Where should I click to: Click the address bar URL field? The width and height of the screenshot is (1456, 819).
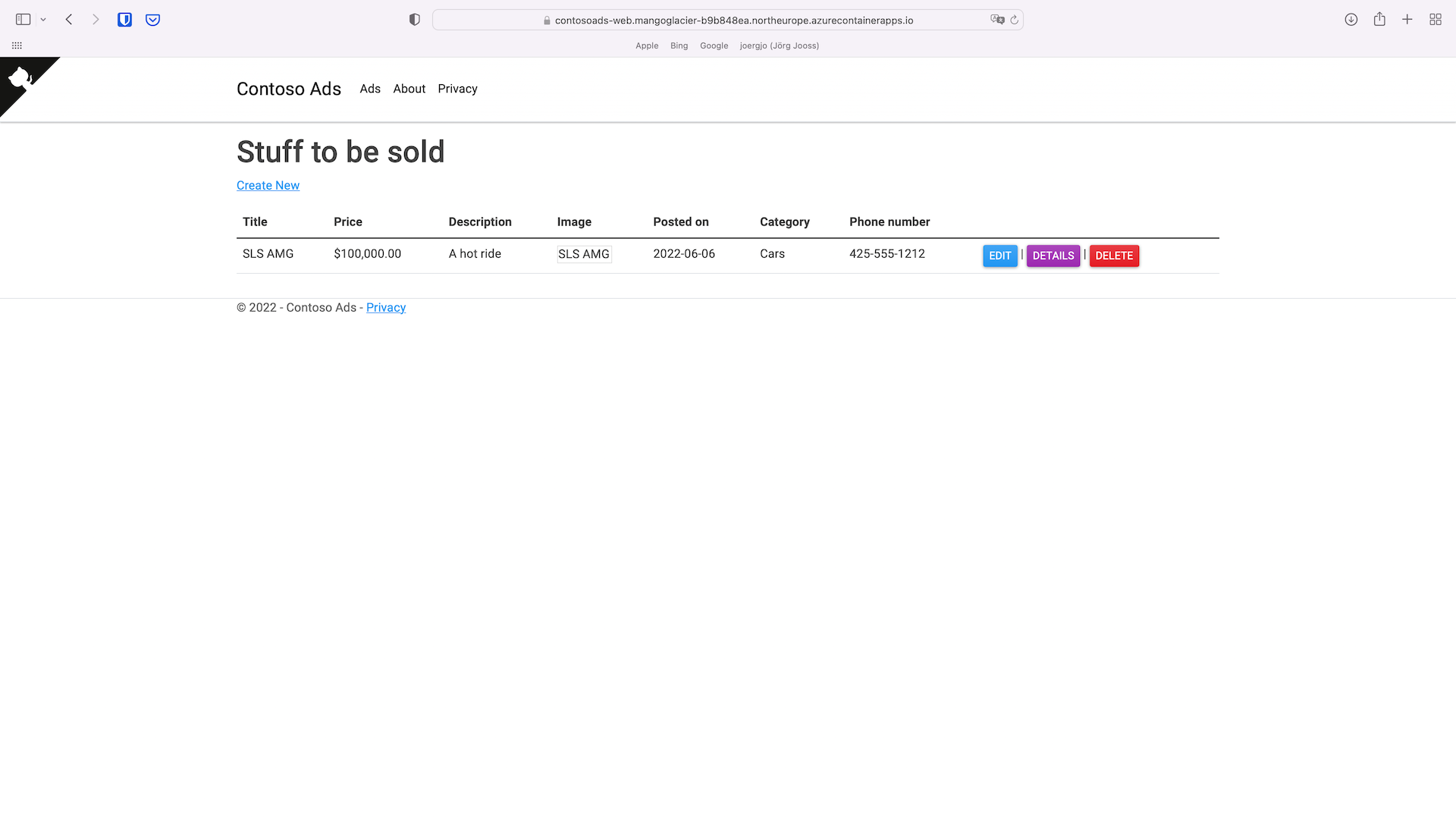(733, 20)
